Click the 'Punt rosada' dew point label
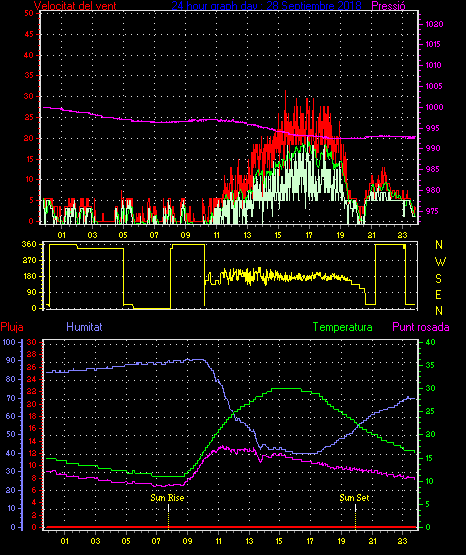The width and height of the screenshot is (466, 555). click(421, 327)
